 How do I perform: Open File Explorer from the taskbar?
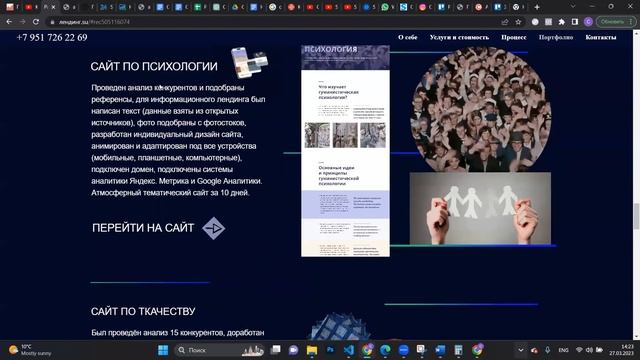312,350
